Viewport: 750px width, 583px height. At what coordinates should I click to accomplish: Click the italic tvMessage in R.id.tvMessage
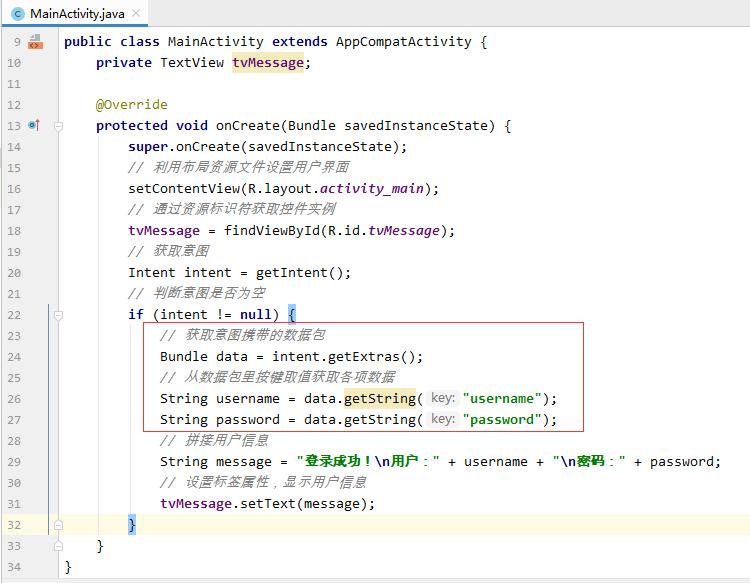[x=404, y=231]
